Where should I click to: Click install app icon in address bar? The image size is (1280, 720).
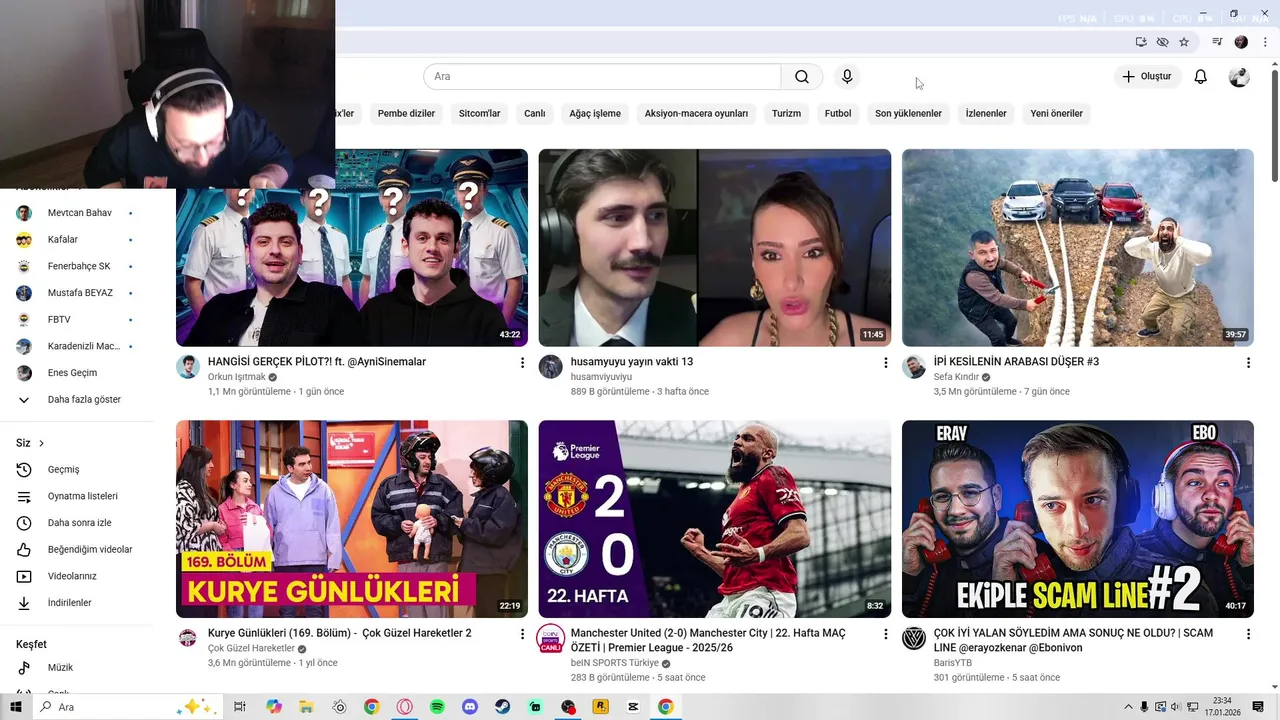[x=1141, y=42]
